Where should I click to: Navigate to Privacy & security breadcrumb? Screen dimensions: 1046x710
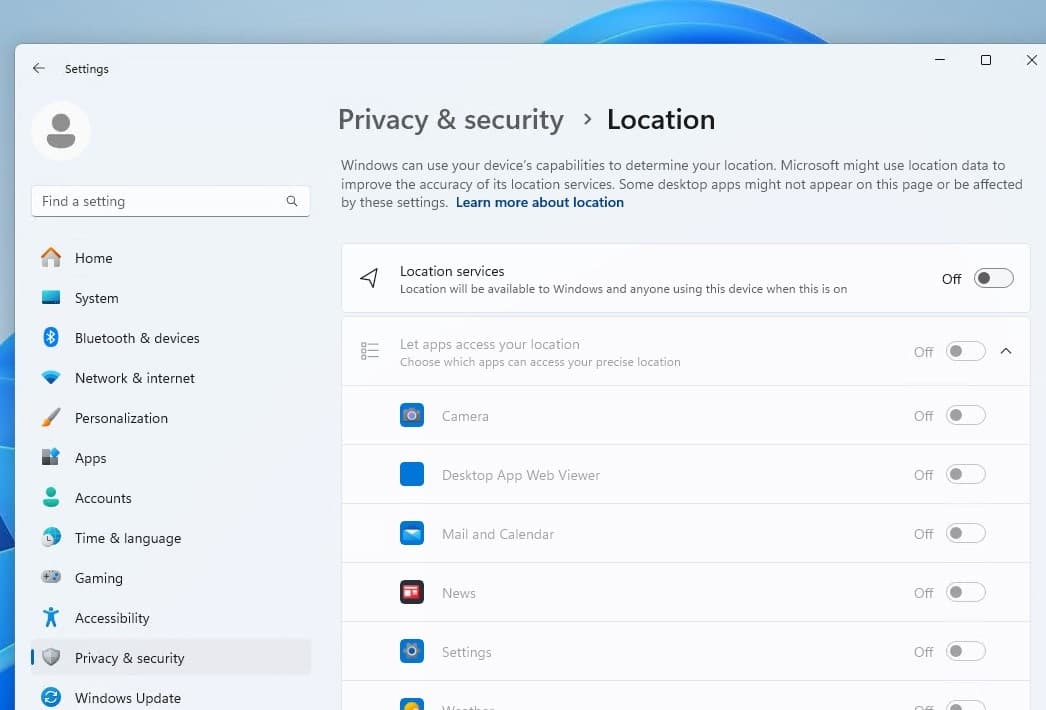coord(450,120)
